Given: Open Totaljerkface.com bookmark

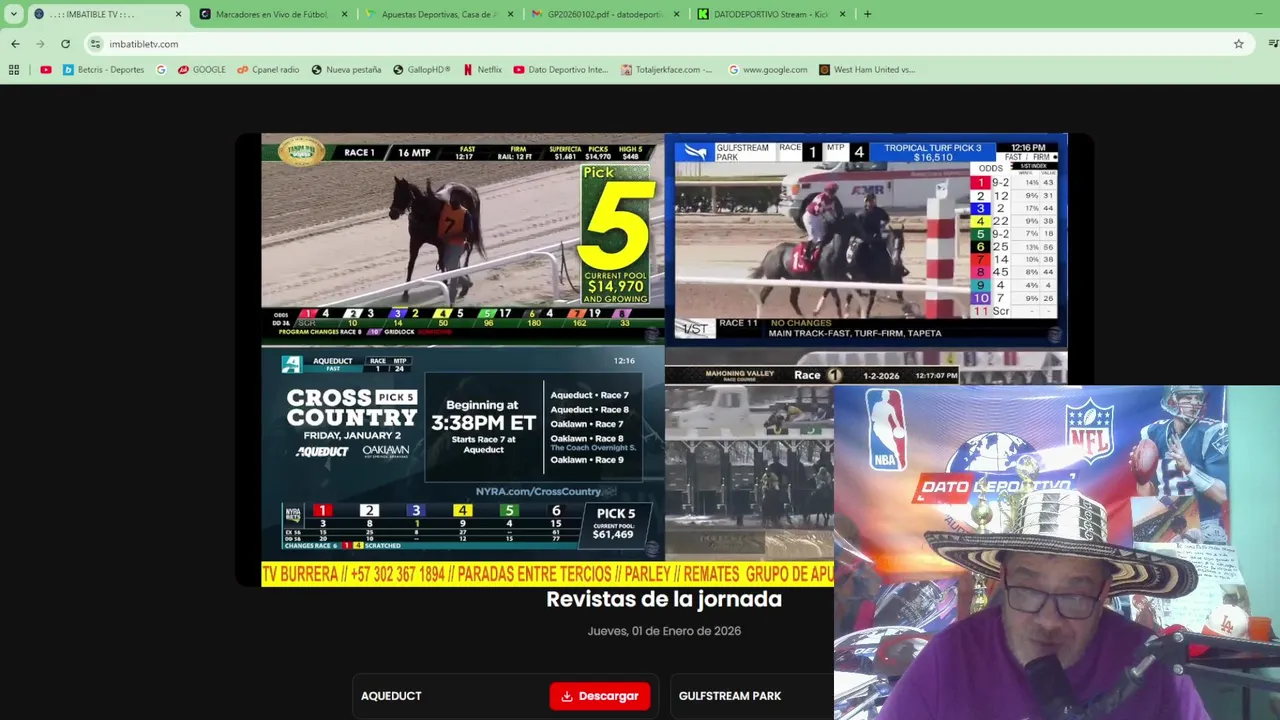Looking at the screenshot, I should [x=667, y=70].
